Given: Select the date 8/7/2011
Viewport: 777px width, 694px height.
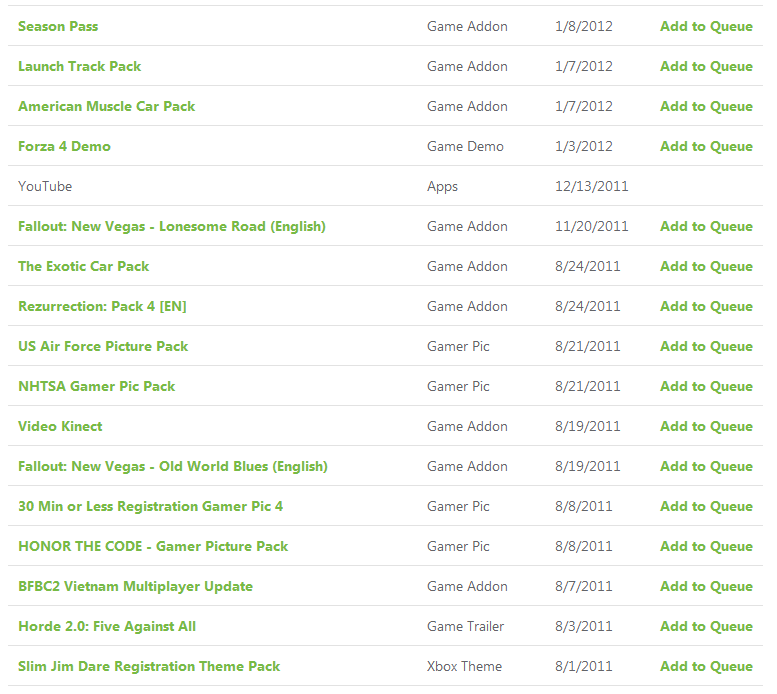Looking at the screenshot, I should [584, 587].
